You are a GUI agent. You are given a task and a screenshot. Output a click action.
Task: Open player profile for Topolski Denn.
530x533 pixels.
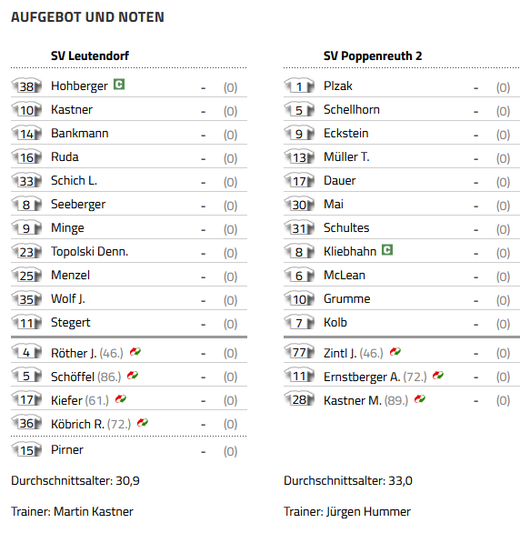(x=89, y=252)
